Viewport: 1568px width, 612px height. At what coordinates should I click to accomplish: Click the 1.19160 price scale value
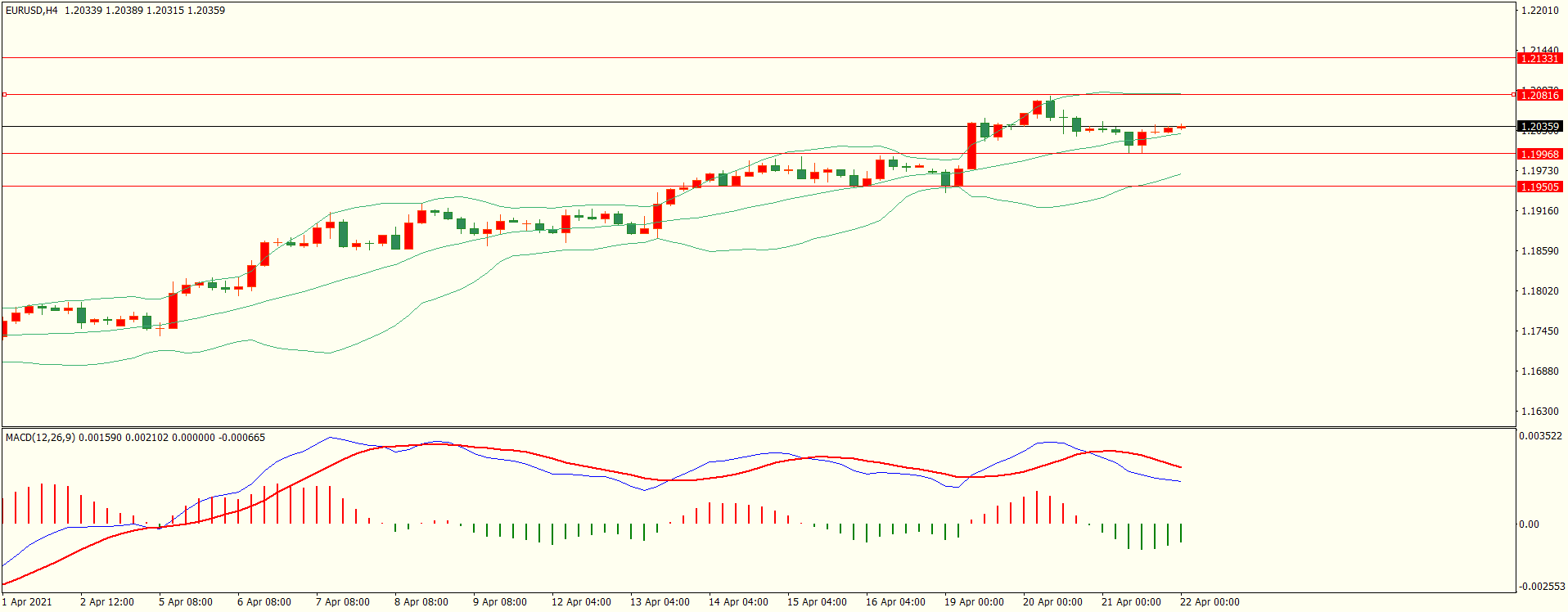click(x=1539, y=211)
